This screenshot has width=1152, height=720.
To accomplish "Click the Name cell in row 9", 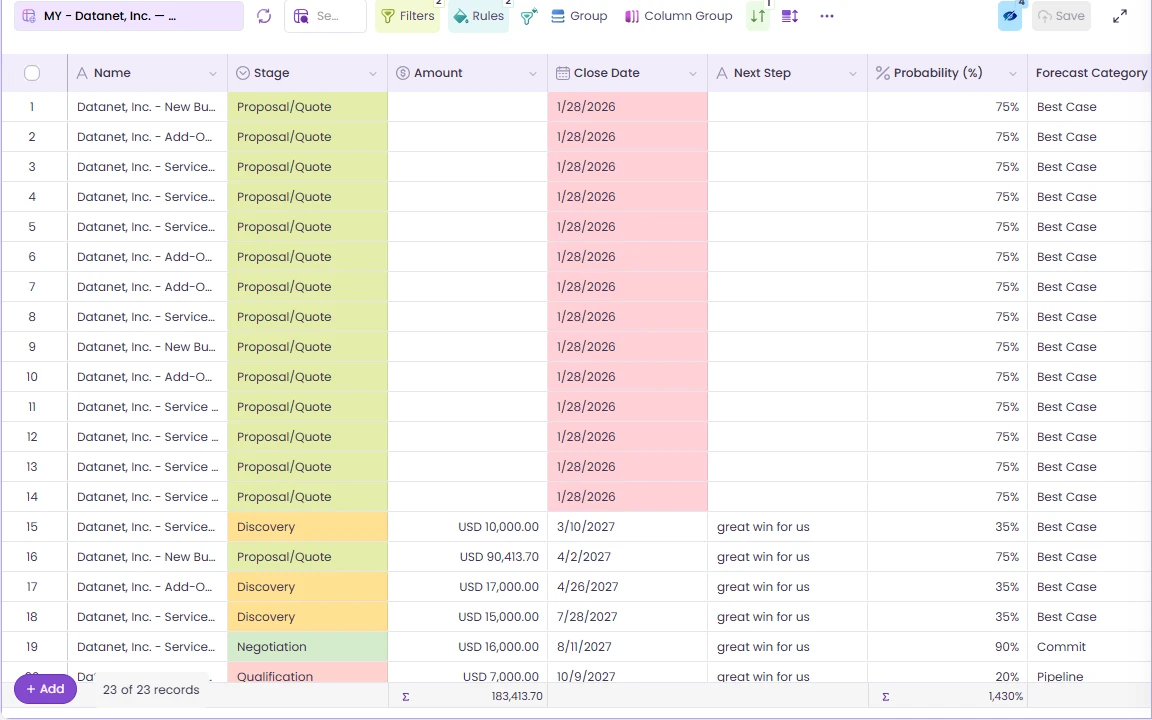I will pyautogui.click(x=147, y=347).
